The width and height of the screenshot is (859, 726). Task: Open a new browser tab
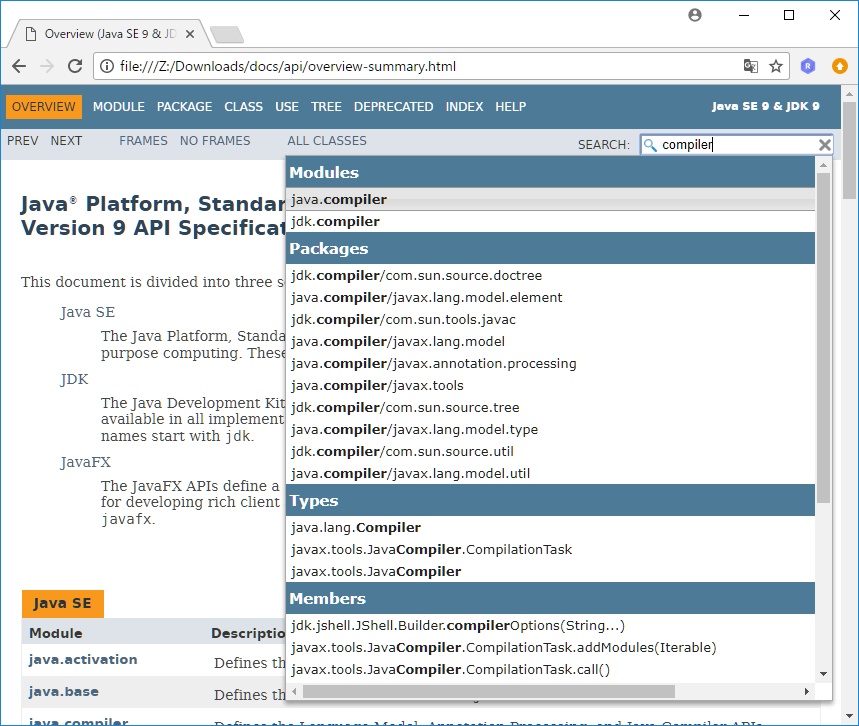227,35
